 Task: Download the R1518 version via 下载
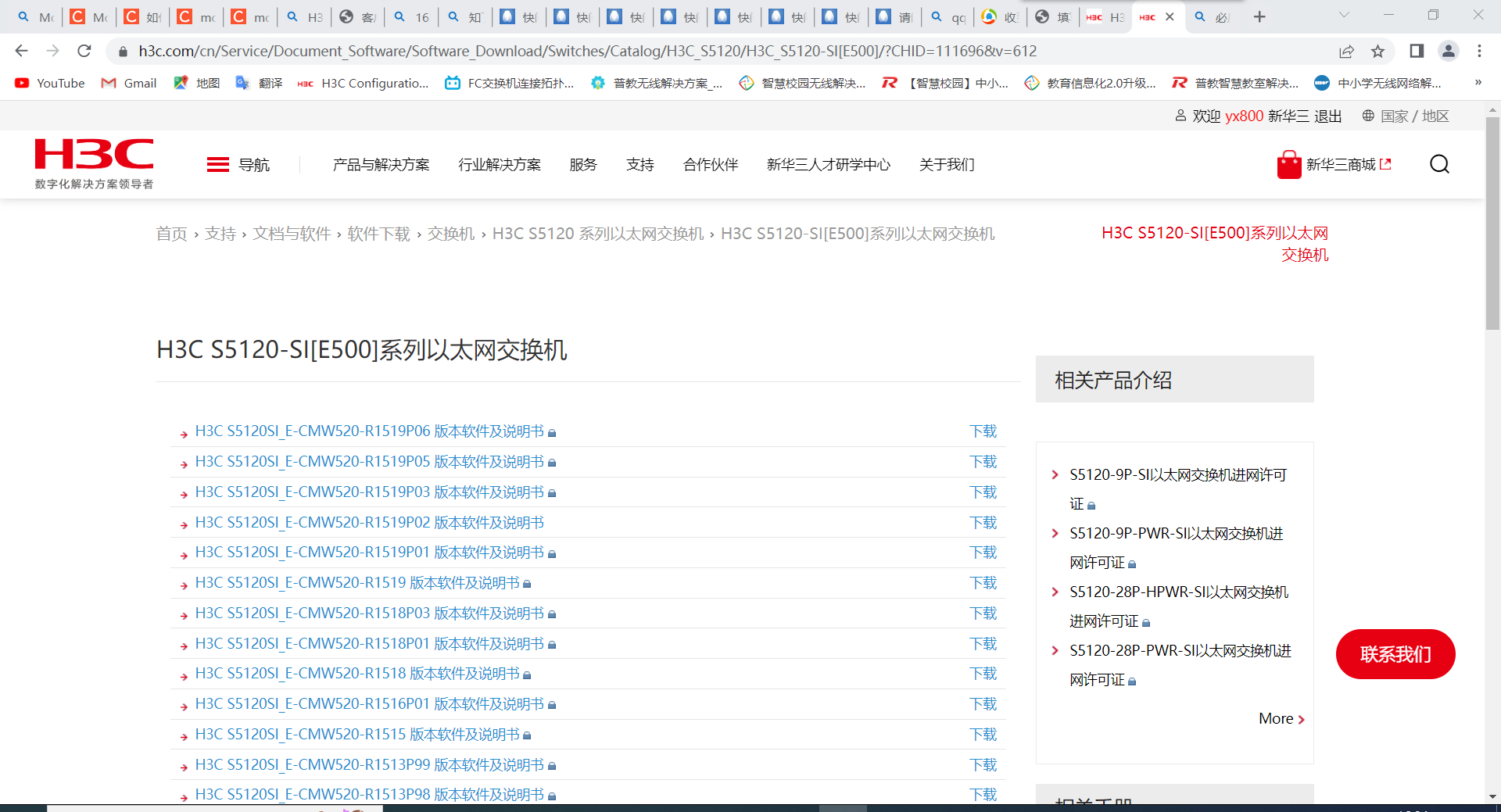coord(983,674)
